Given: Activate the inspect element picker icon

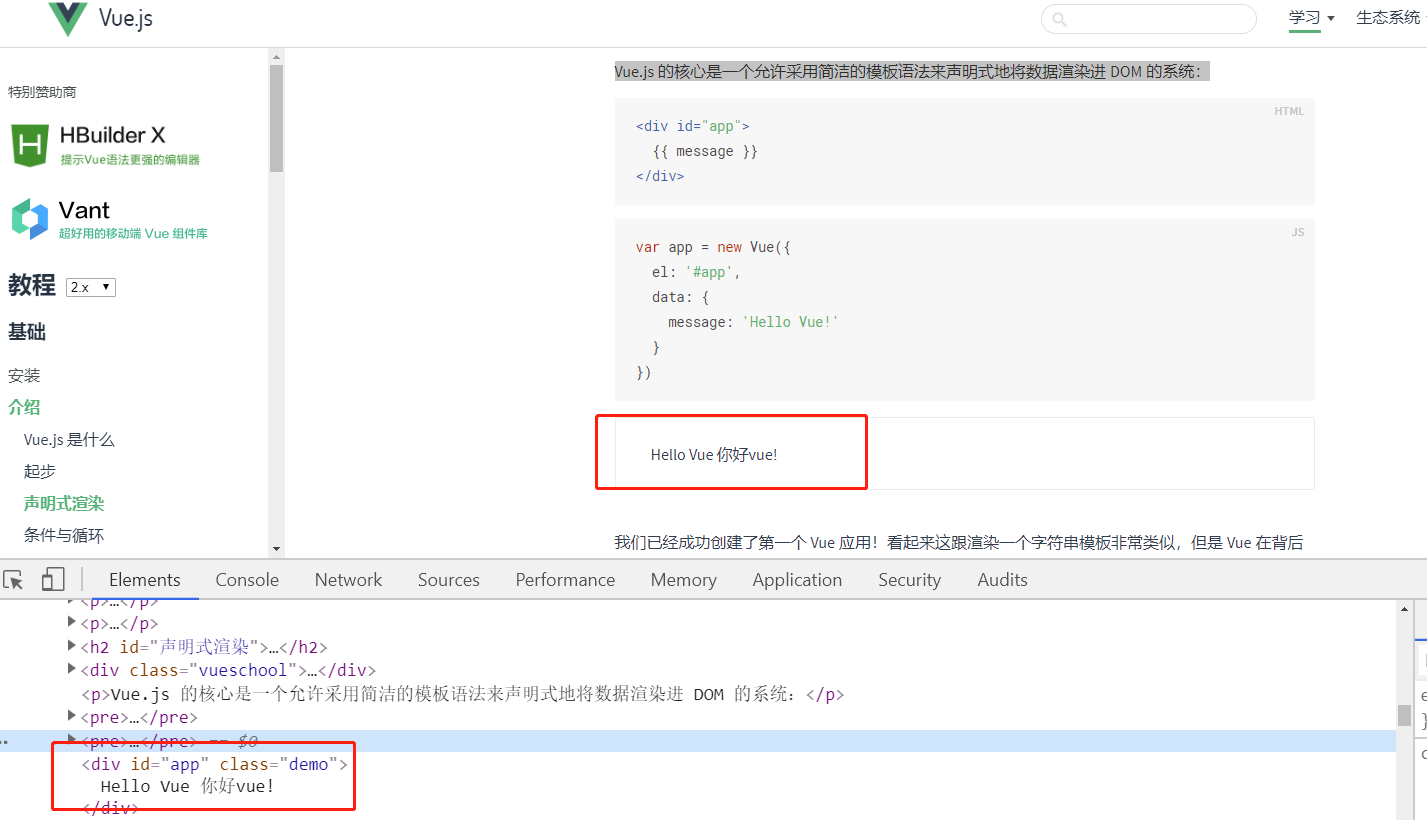Looking at the screenshot, I should coord(14,580).
